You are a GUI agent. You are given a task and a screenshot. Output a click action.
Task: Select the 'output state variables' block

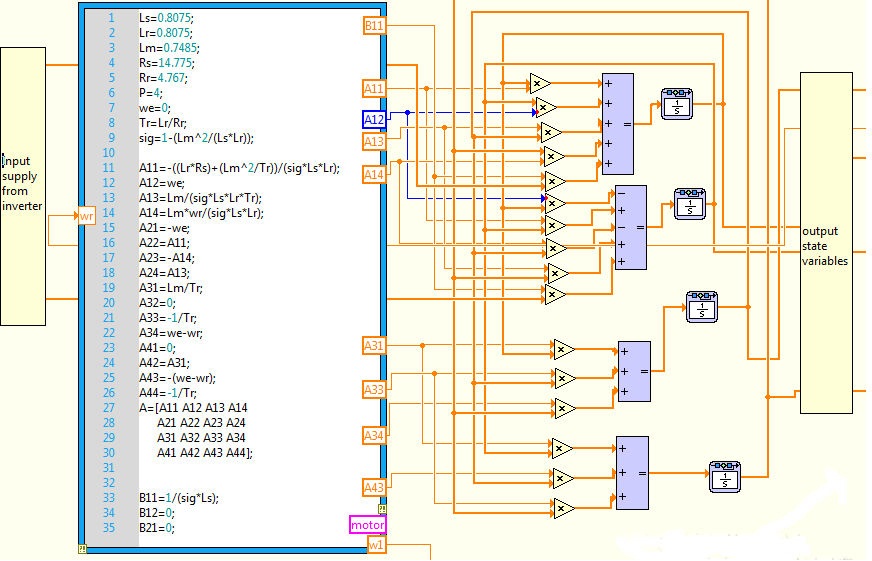click(826, 243)
